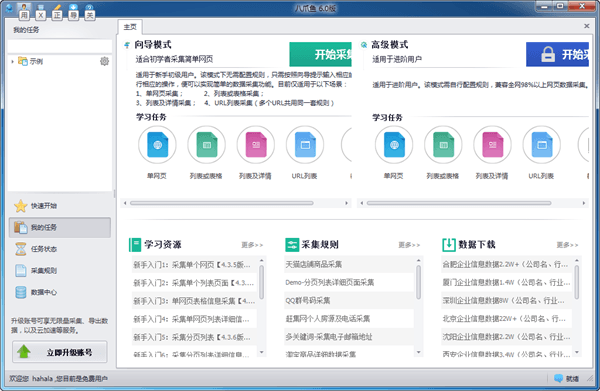Viewport: 600px width, 391px height.
Task: Click the 向导模式 horizontal scrollbar thumb
Action: click(222, 203)
